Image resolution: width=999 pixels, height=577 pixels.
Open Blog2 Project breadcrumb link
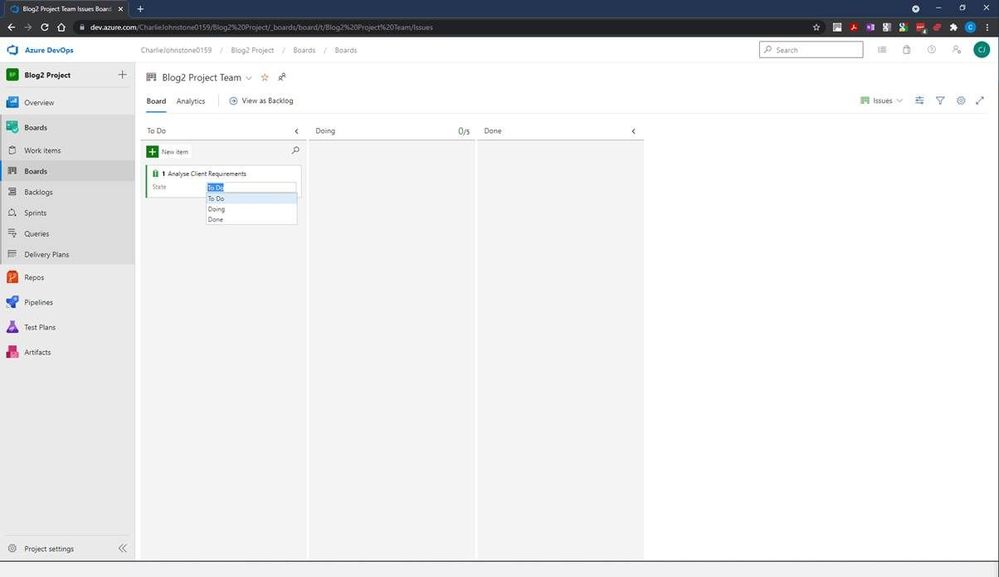tap(252, 50)
